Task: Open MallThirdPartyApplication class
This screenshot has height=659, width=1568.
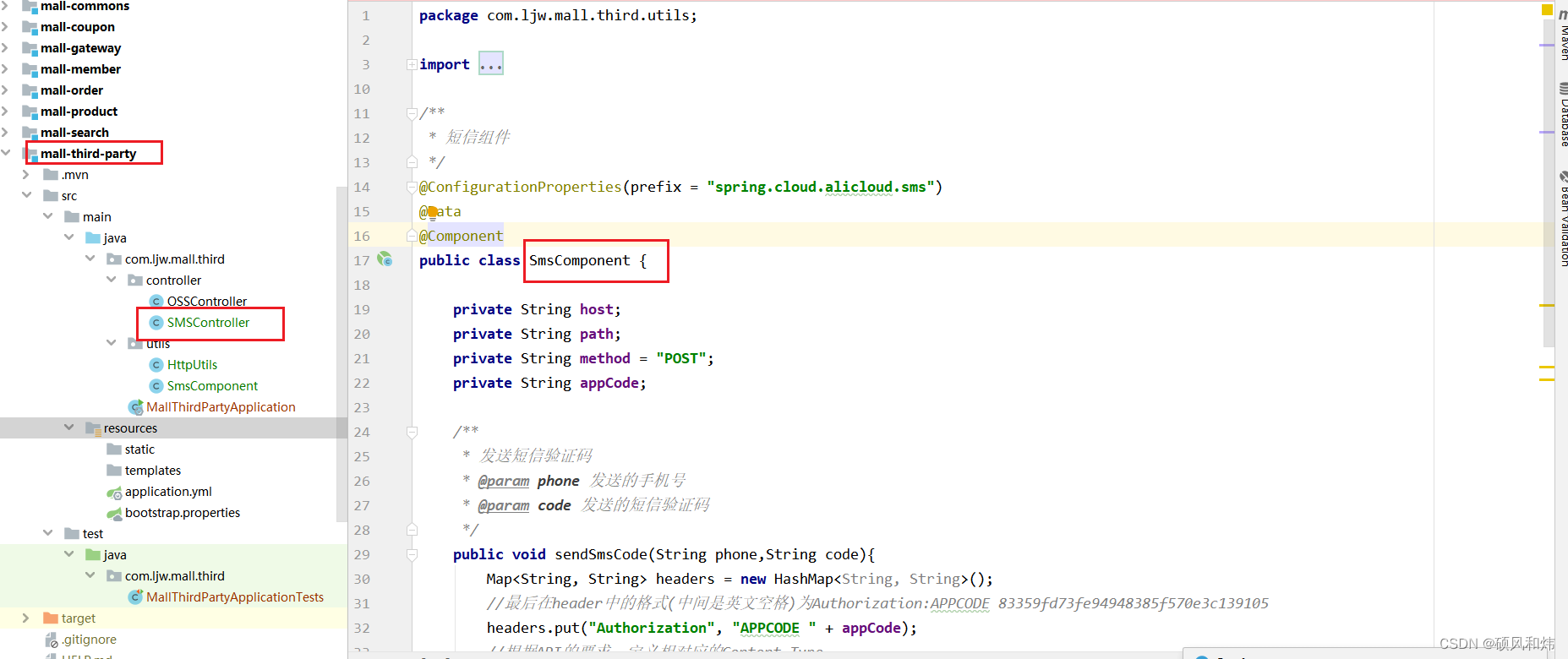Action: [x=221, y=407]
